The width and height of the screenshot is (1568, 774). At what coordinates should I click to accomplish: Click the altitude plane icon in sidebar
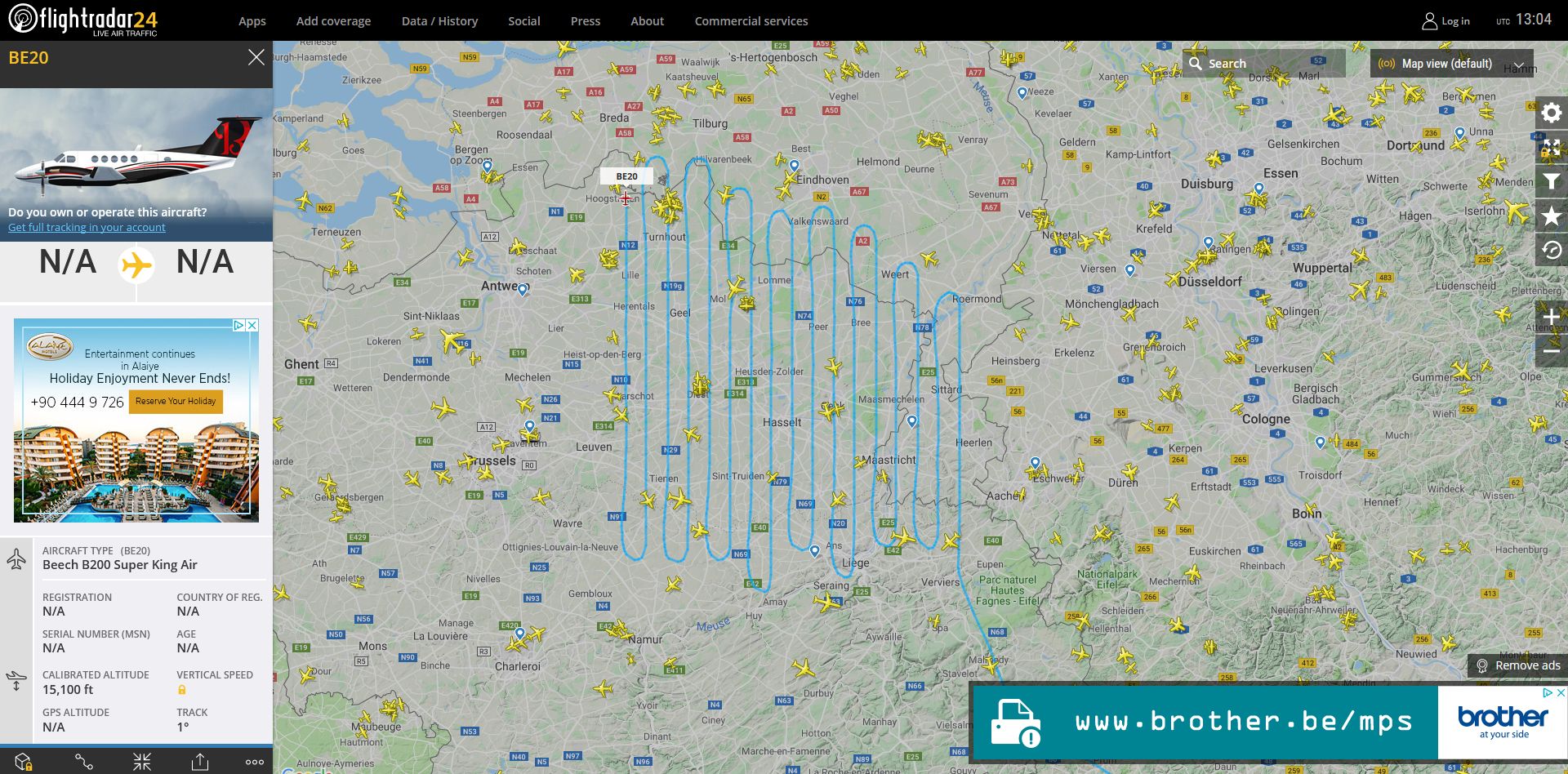[x=16, y=681]
